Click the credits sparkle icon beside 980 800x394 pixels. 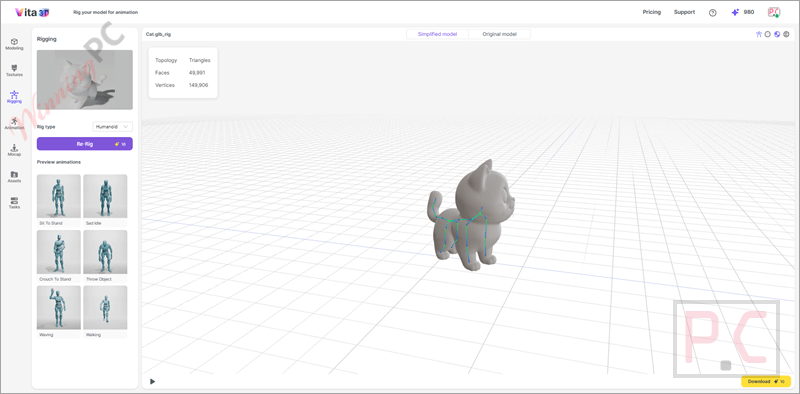735,12
